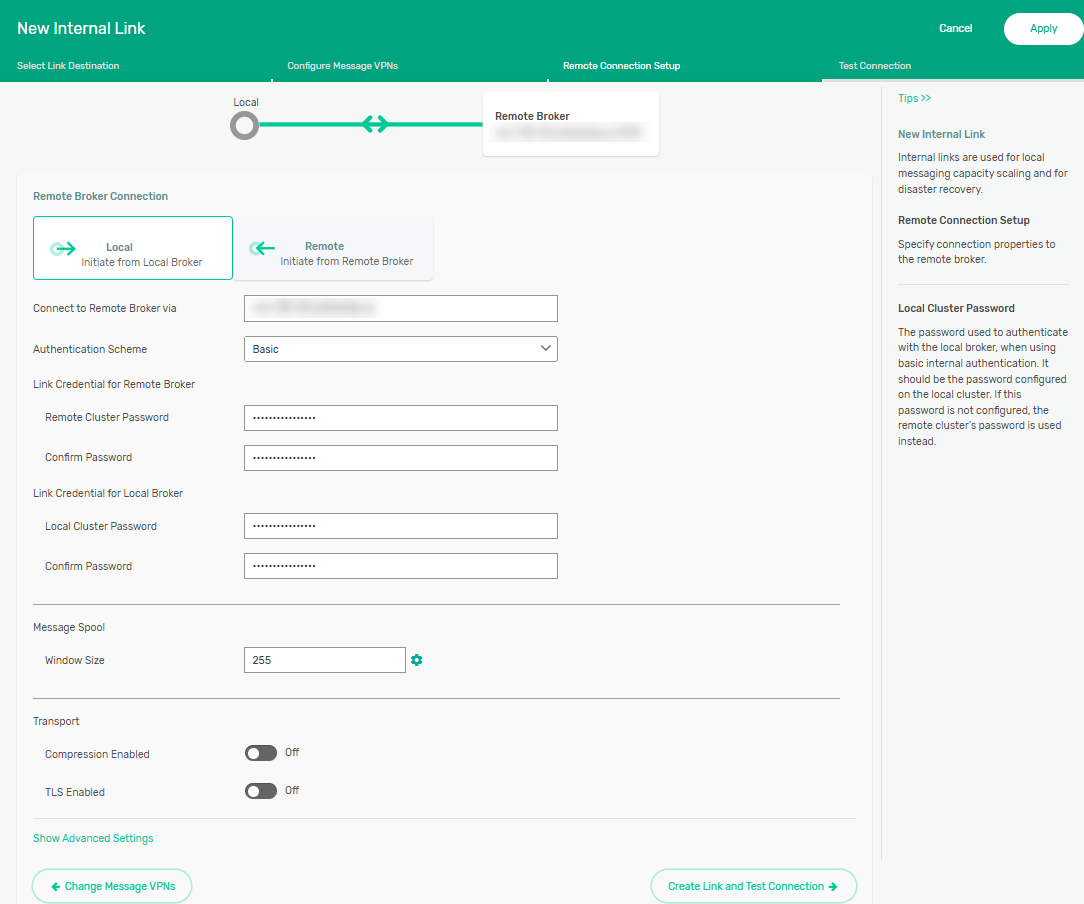1084x904 pixels.
Task: Collapse the Tips panel
Action: pyautogui.click(x=914, y=98)
